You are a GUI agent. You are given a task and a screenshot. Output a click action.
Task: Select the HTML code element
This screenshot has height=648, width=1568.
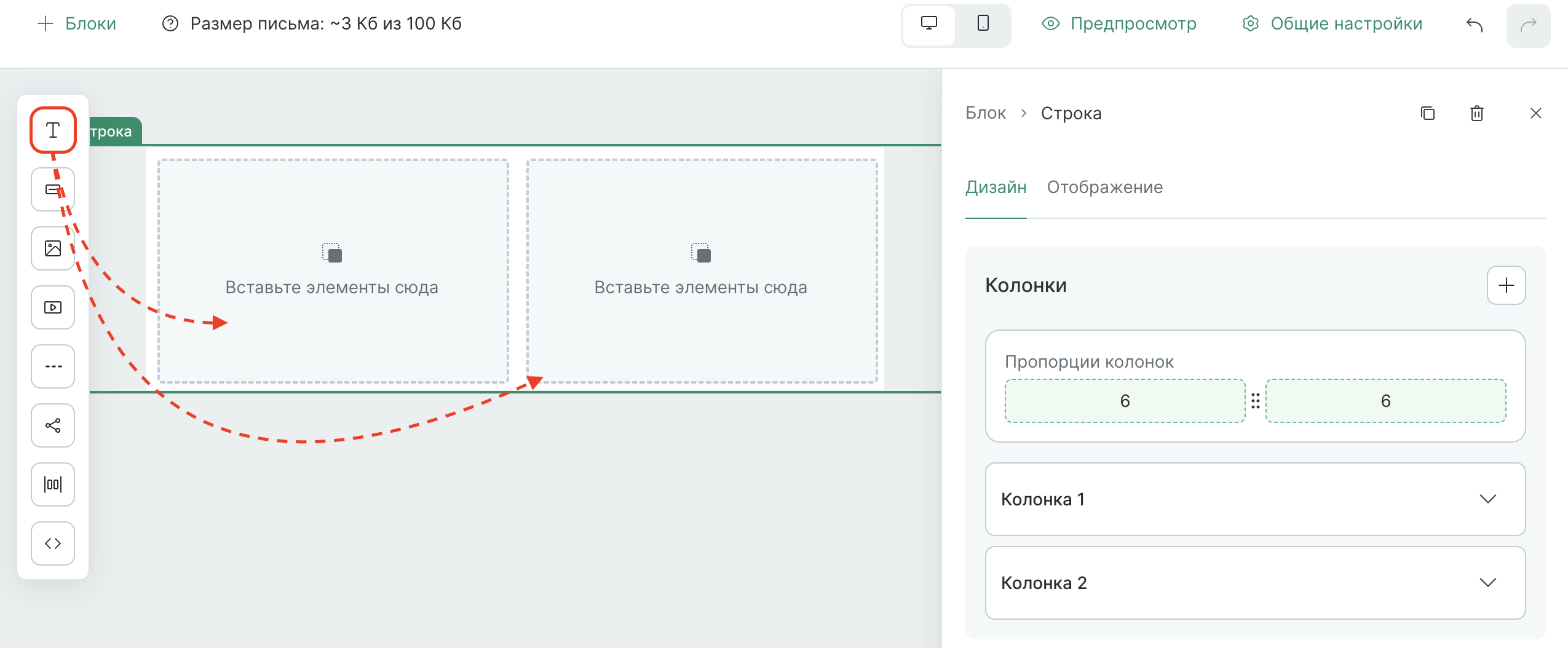click(x=53, y=543)
